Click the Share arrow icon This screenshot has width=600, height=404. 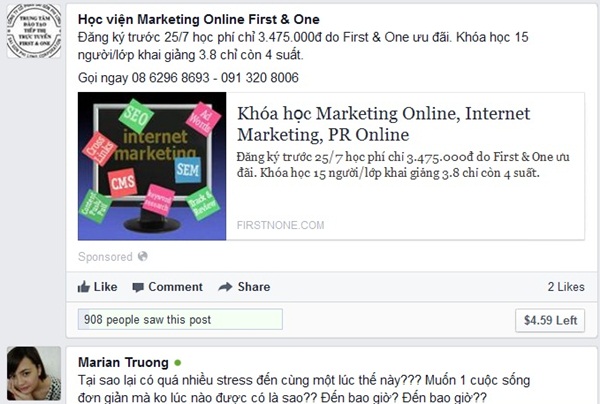(225, 287)
